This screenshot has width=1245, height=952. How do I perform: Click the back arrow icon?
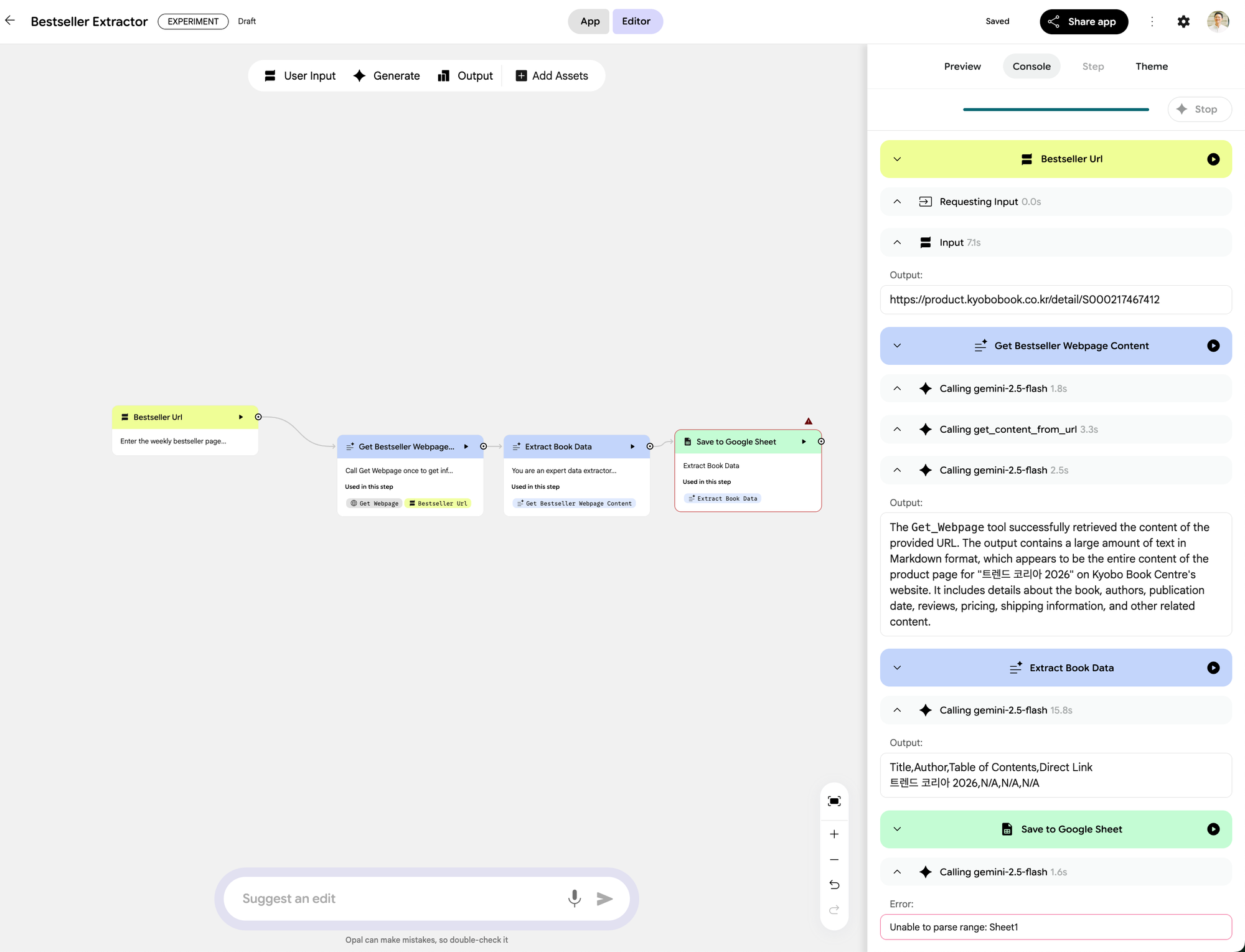pyautogui.click(x=10, y=21)
